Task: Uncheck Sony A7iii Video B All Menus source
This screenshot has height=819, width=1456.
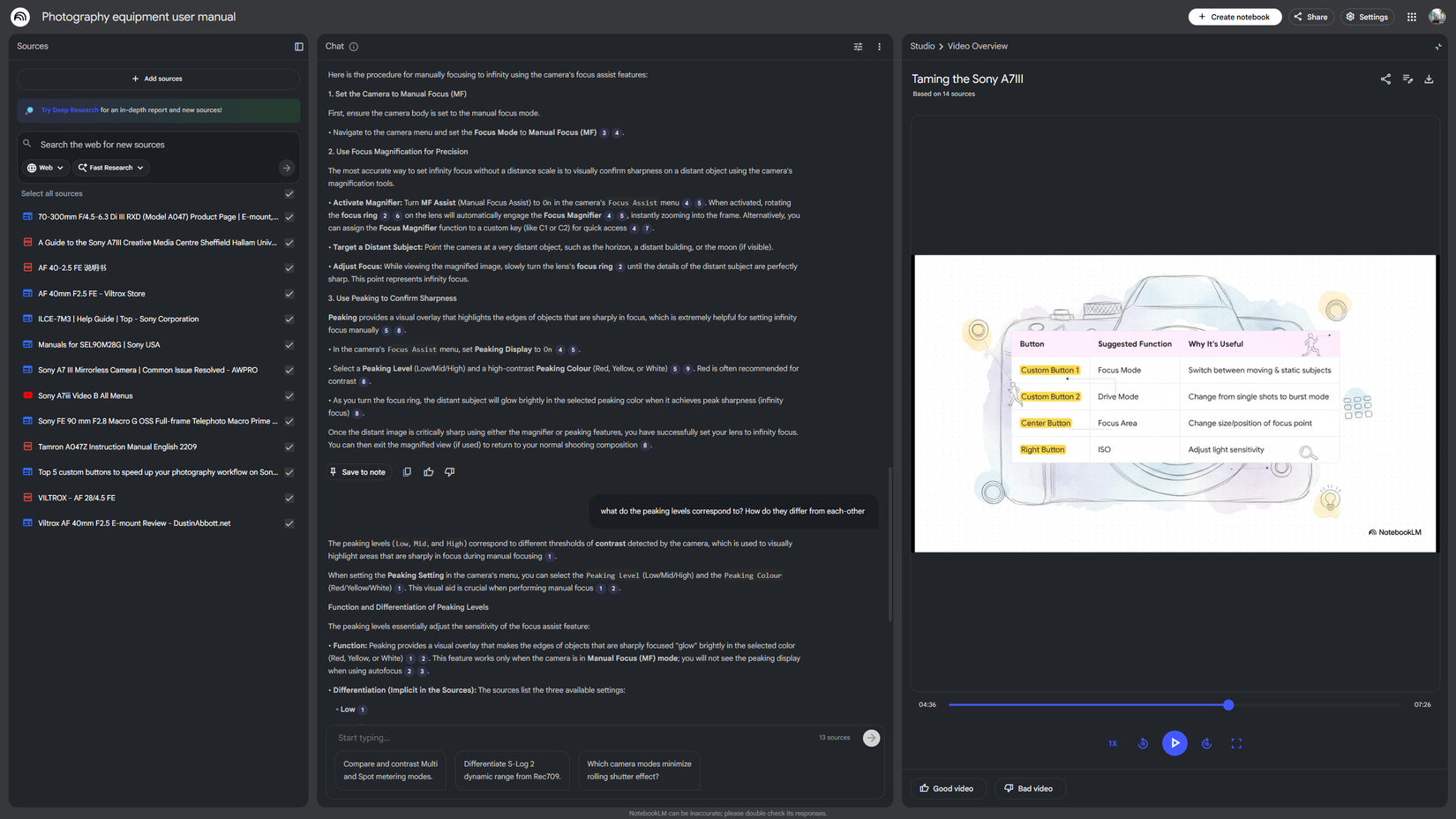Action: point(289,396)
